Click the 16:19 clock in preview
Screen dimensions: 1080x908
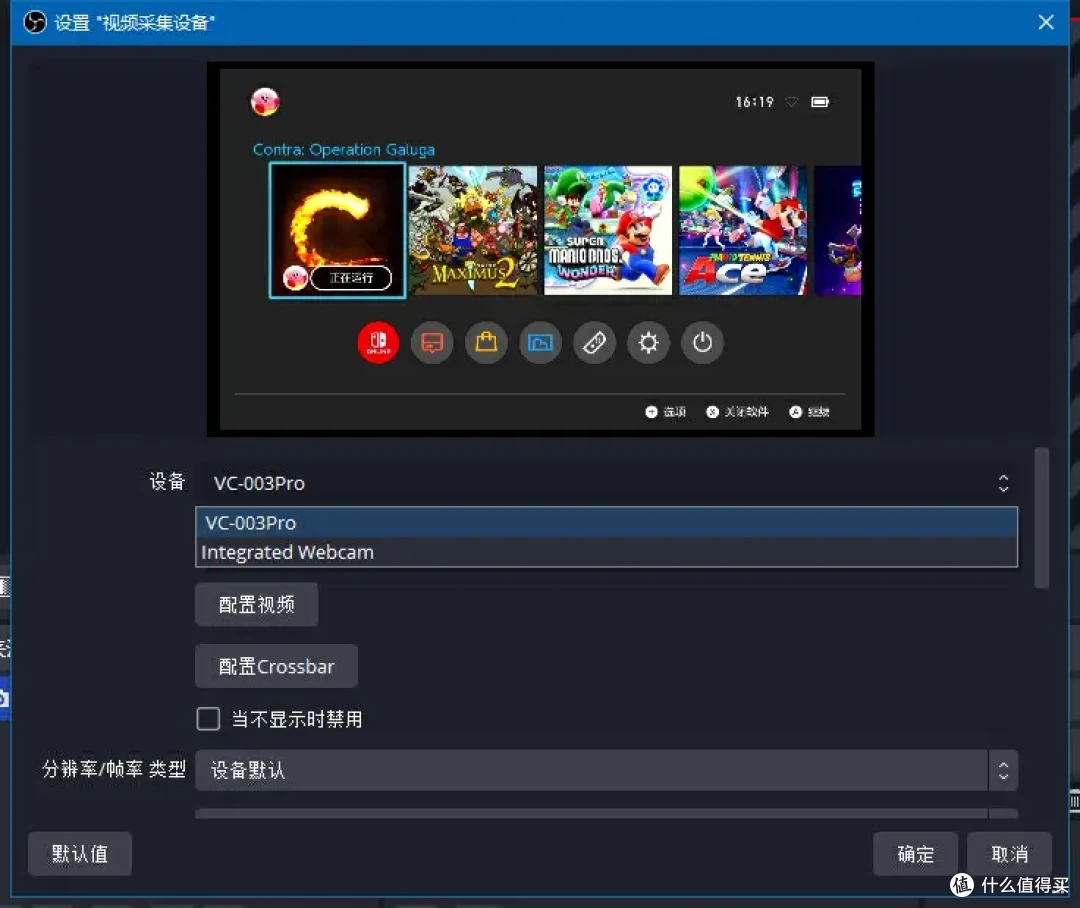coord(754,102)
